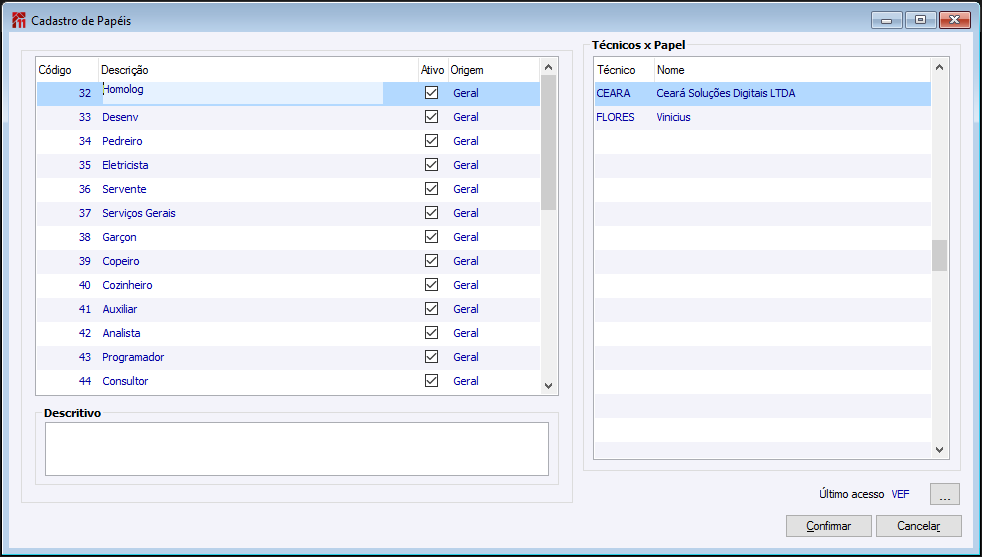Select the Eletricista row
The image size is (982, 557).
pos(288,165)
